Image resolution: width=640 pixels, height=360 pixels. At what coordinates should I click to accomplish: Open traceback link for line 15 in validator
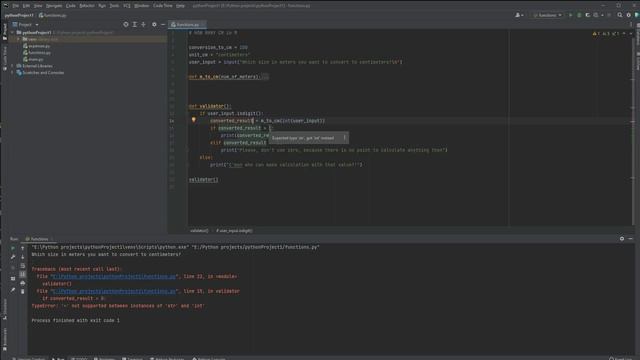coord(114,291)
